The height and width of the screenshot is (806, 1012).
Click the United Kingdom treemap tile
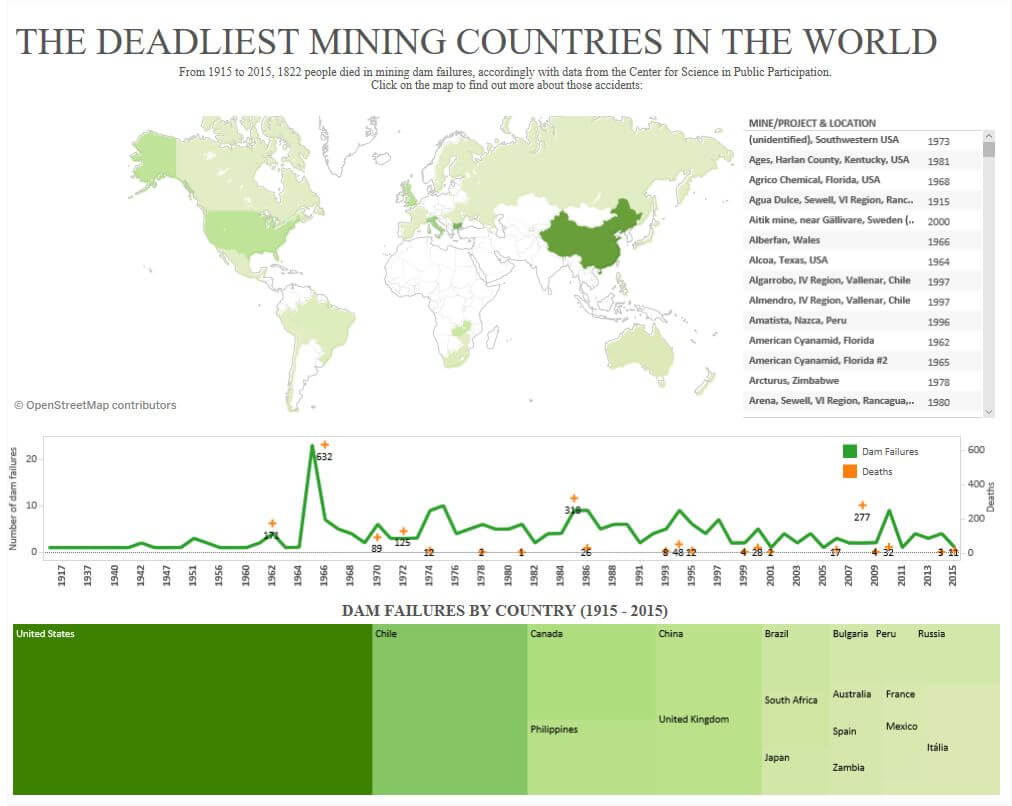pos(708,752)
